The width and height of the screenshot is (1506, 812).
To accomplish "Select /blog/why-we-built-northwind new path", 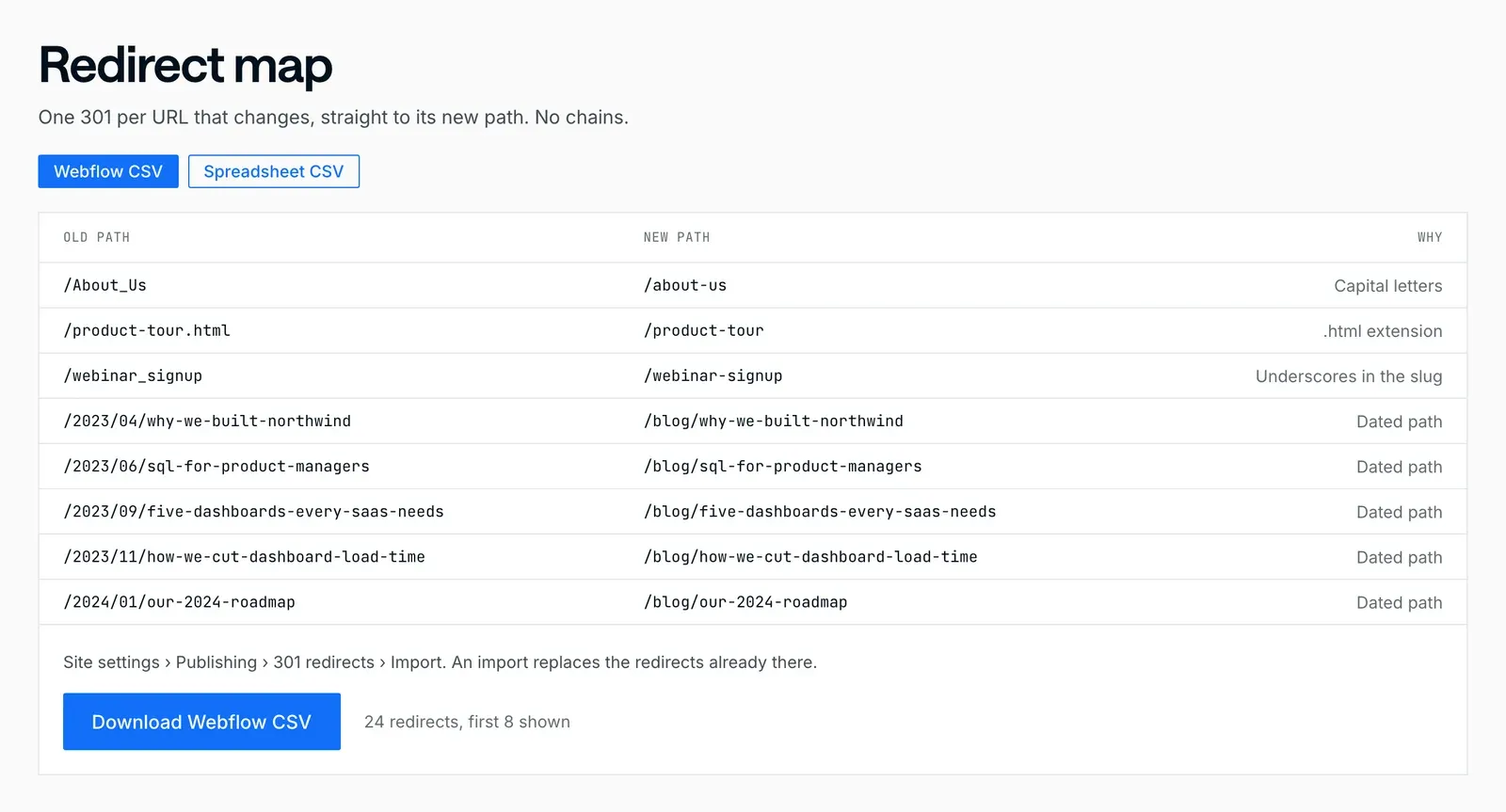I will click(x=774, y=421).
